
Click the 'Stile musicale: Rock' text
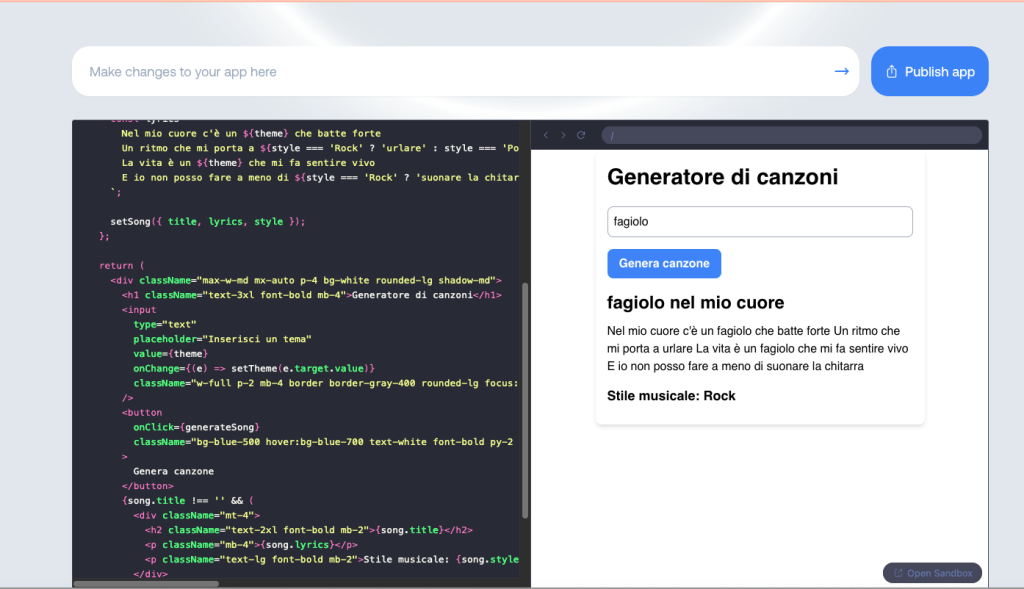671,396
